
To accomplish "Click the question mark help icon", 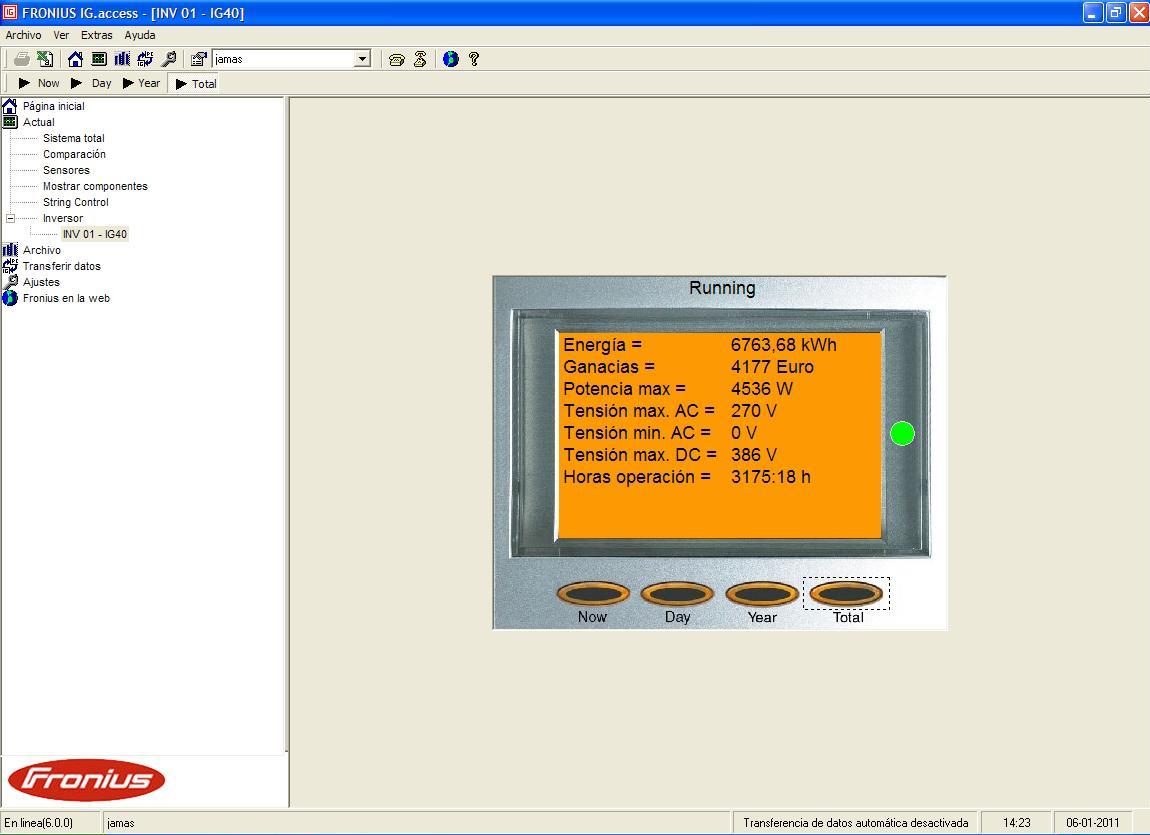I will coord(474,59).
